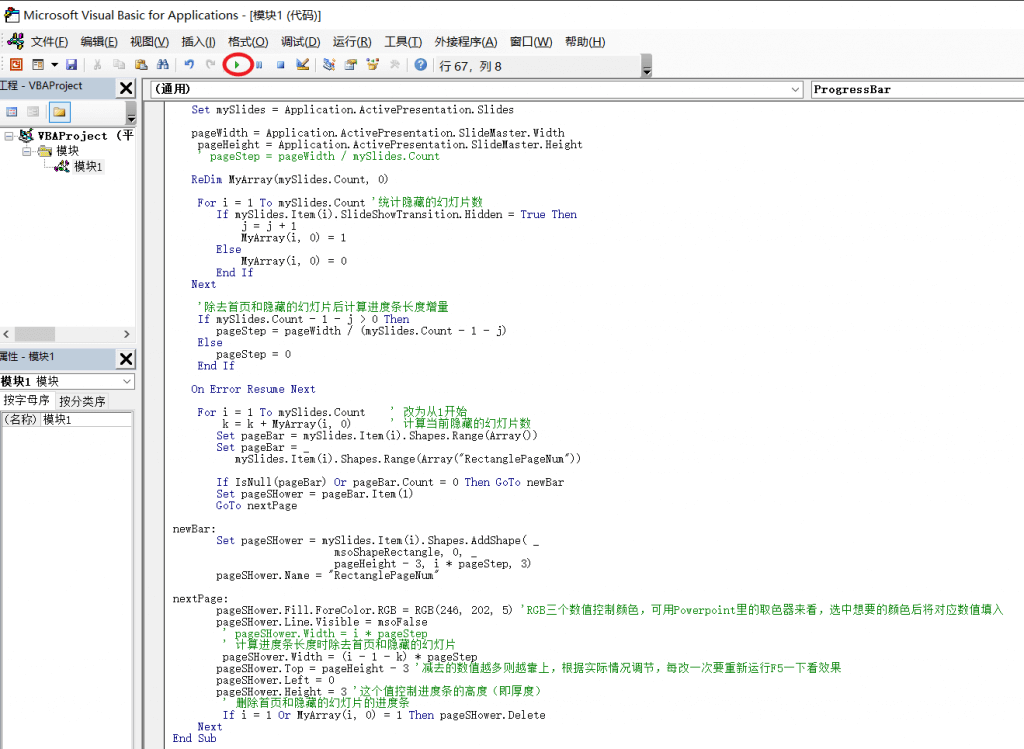This screenshot has height=749, width=1024.
Task: Click the Reset stop-square icon
Action: (x=280, y=65)
